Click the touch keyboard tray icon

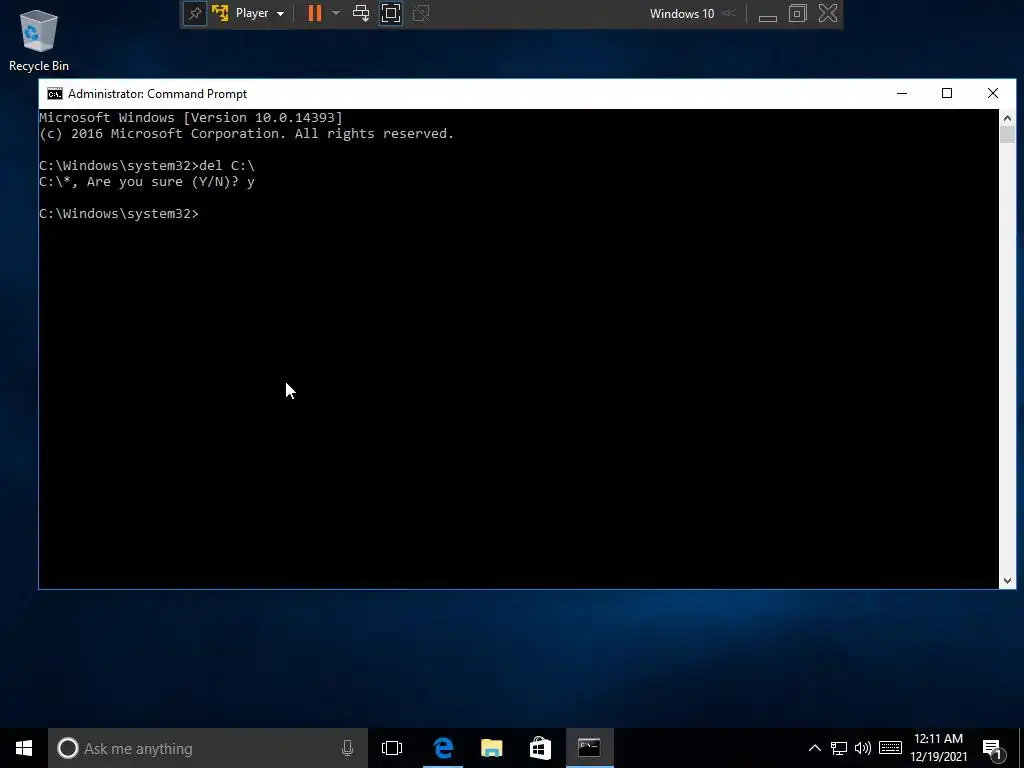pos(890,748)
